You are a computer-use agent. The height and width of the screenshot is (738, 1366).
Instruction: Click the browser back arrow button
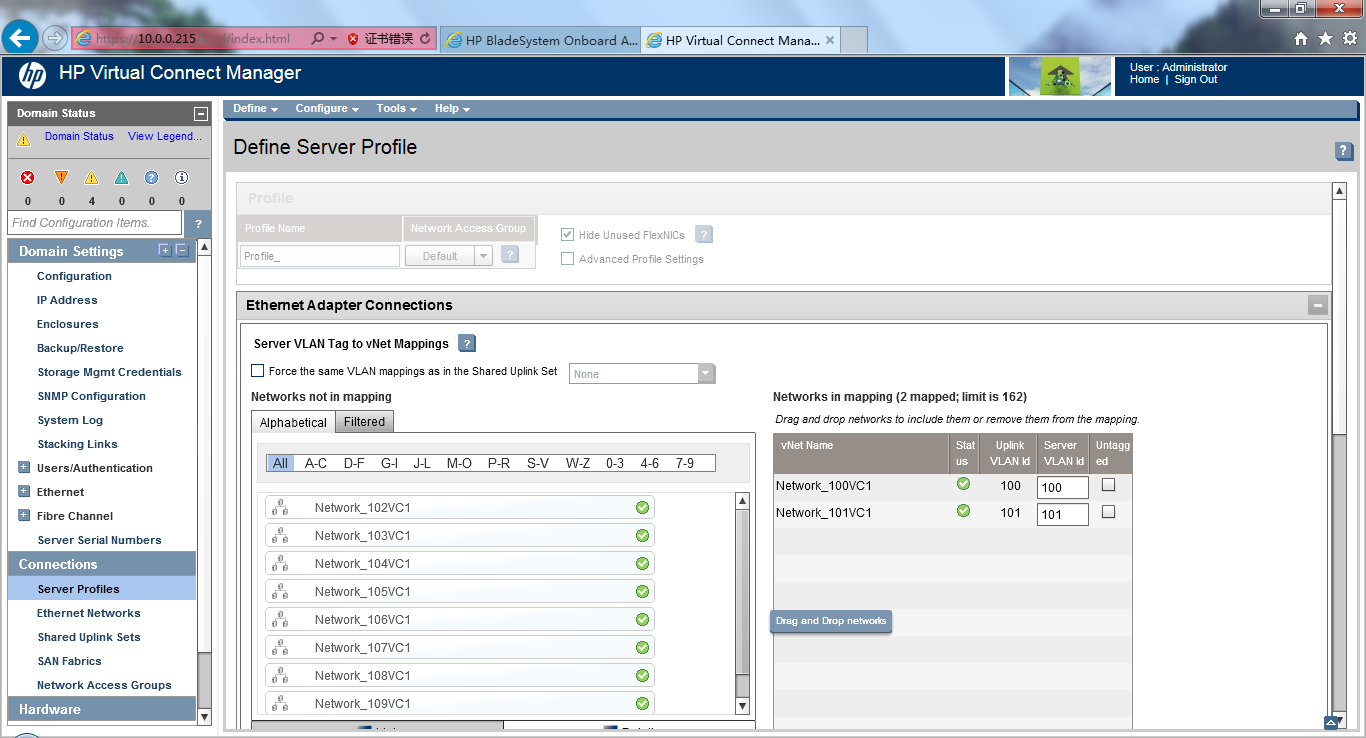click(x=20, y=38)
